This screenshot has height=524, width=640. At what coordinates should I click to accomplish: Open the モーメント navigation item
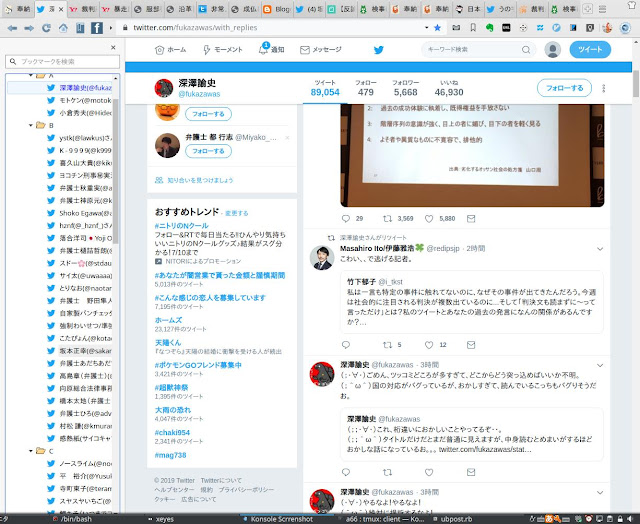[222, 50]
